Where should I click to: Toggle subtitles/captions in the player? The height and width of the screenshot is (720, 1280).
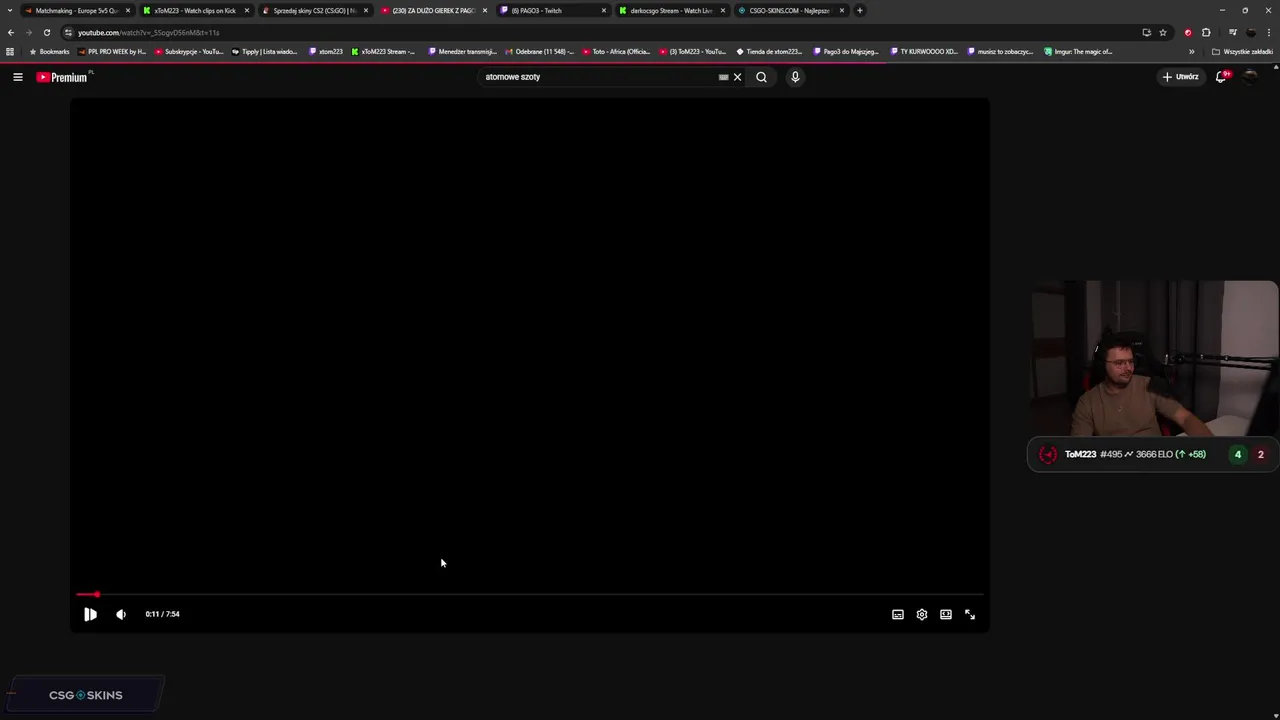coord(898,614)
